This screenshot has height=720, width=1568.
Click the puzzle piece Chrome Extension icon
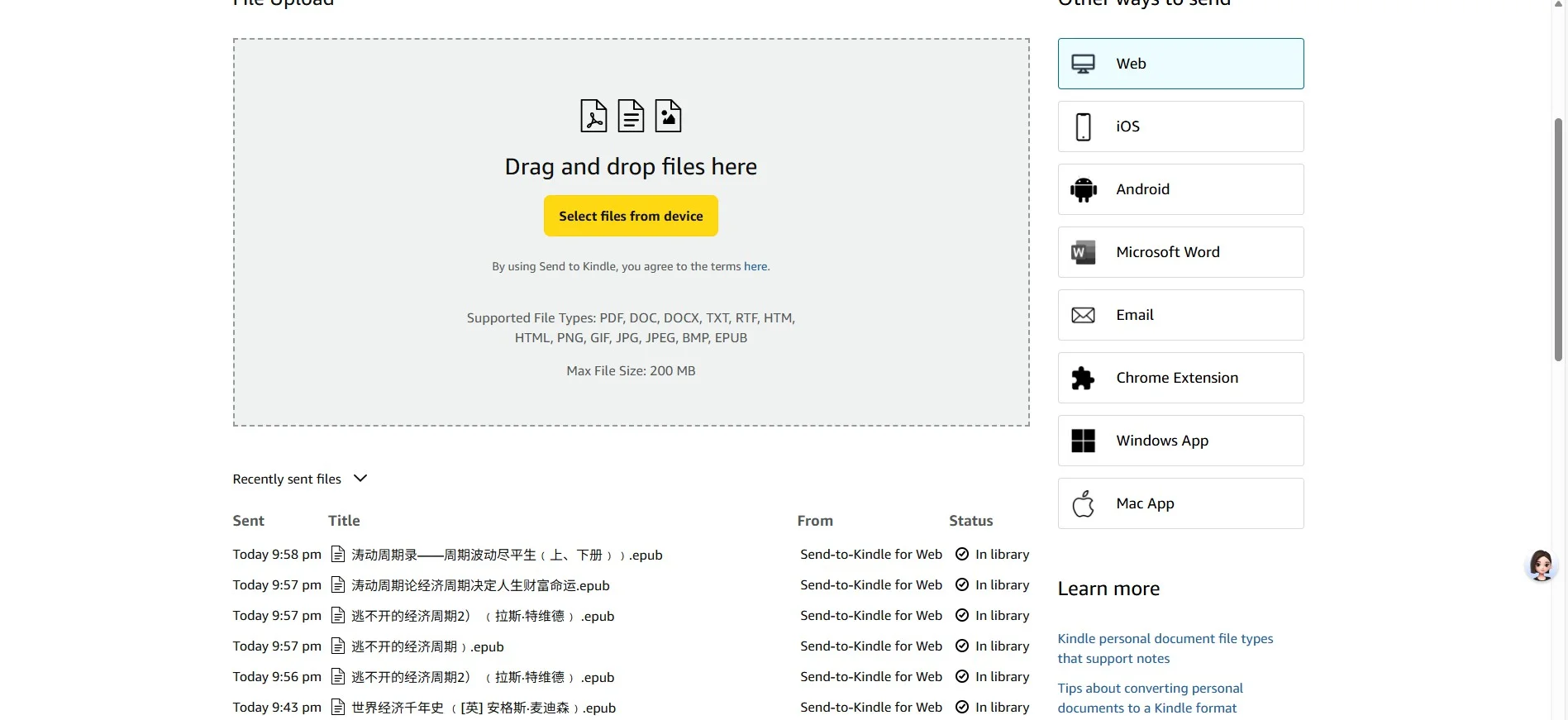(x=1083, y=378)
